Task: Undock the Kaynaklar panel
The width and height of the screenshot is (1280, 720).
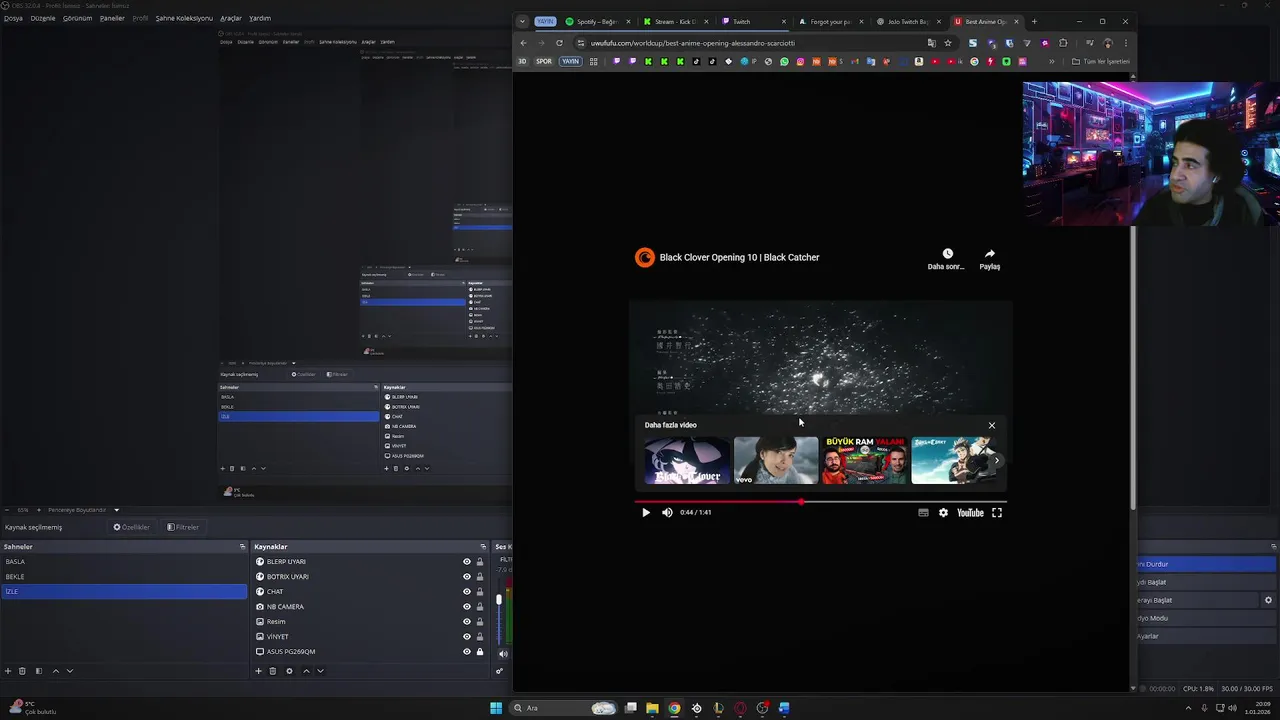Action: pos(483,547)
